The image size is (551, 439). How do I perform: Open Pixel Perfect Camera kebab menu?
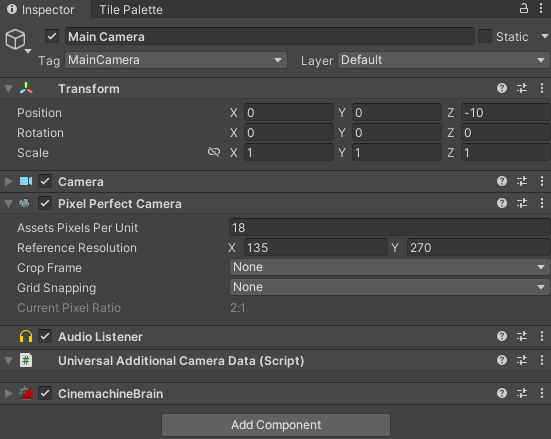[542, 203]
